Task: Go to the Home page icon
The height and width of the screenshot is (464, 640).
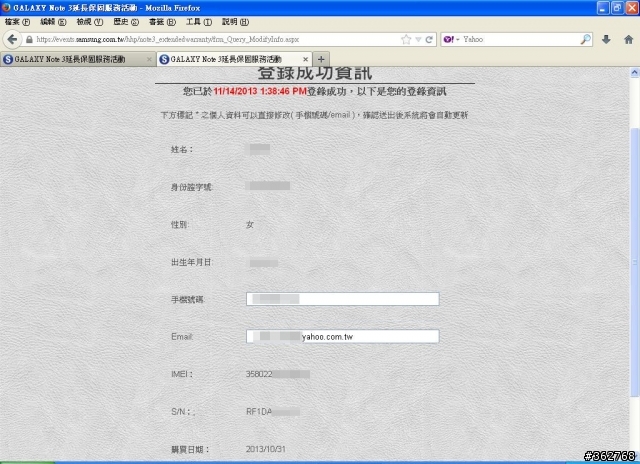Action: click(628, 39)
